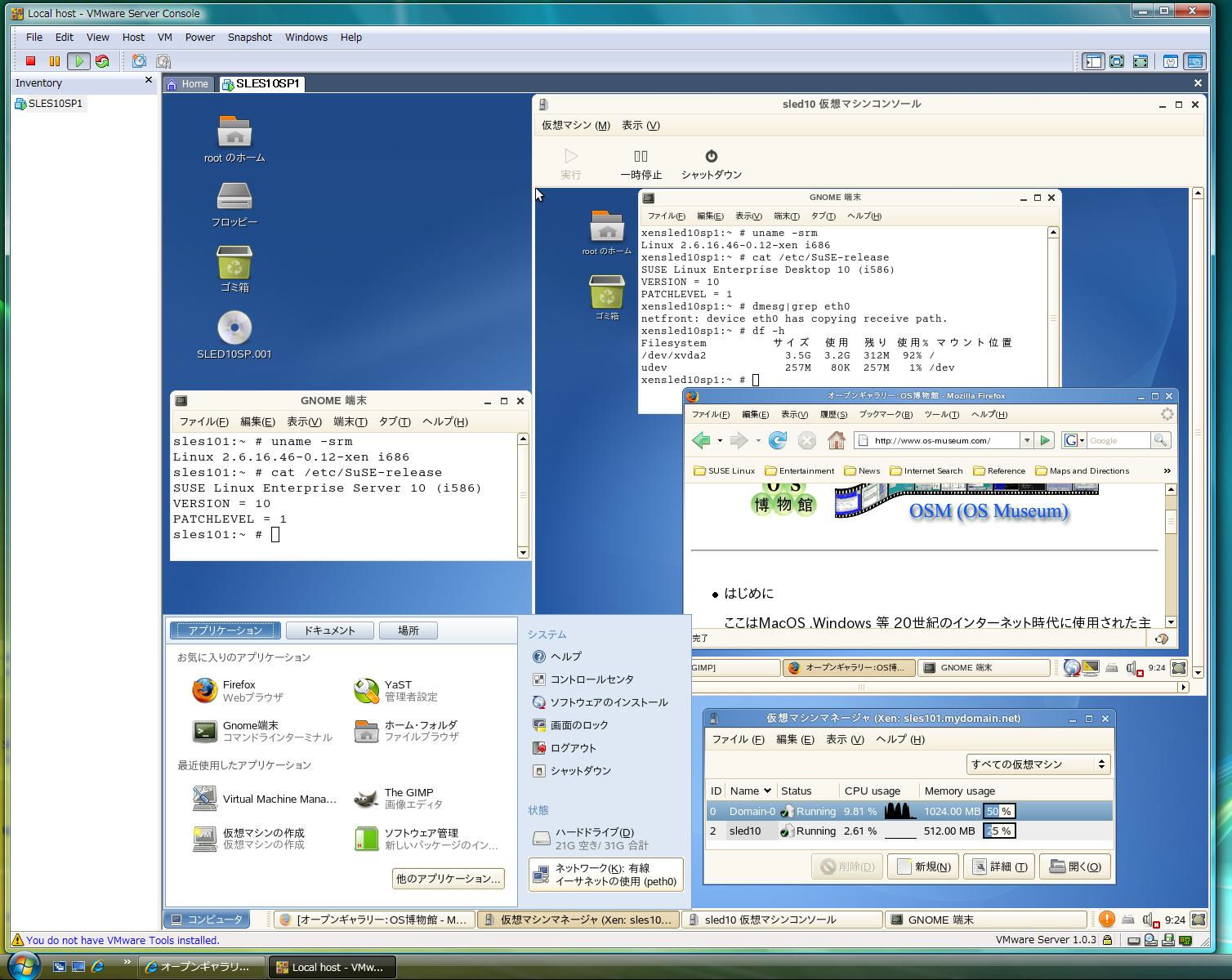The width and height of the screenshot is (1232, 980).
Task: Click the 新規(N) button in VM manager
Action: (923, 866)
